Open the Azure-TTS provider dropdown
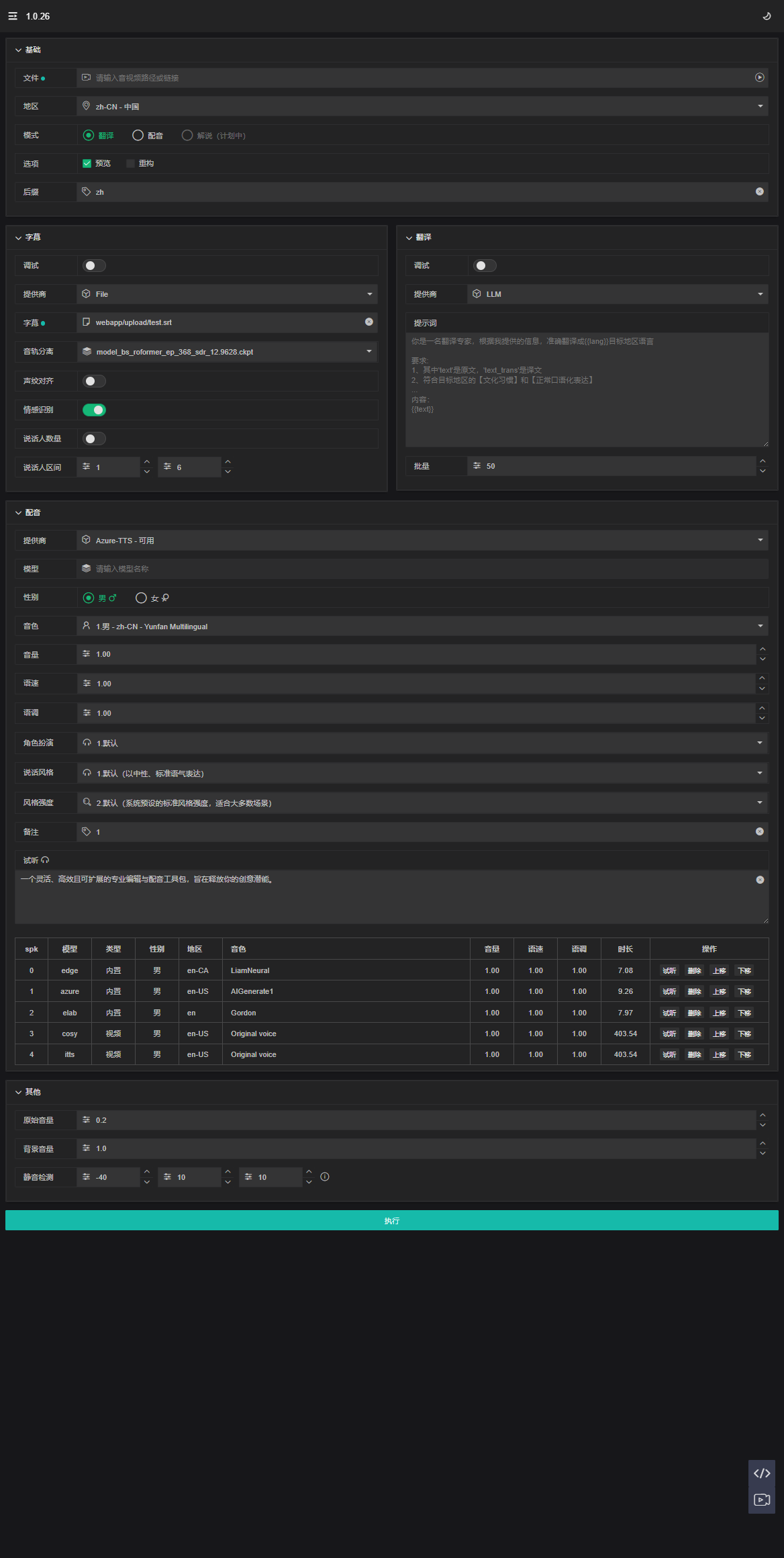 click(423, 541)
